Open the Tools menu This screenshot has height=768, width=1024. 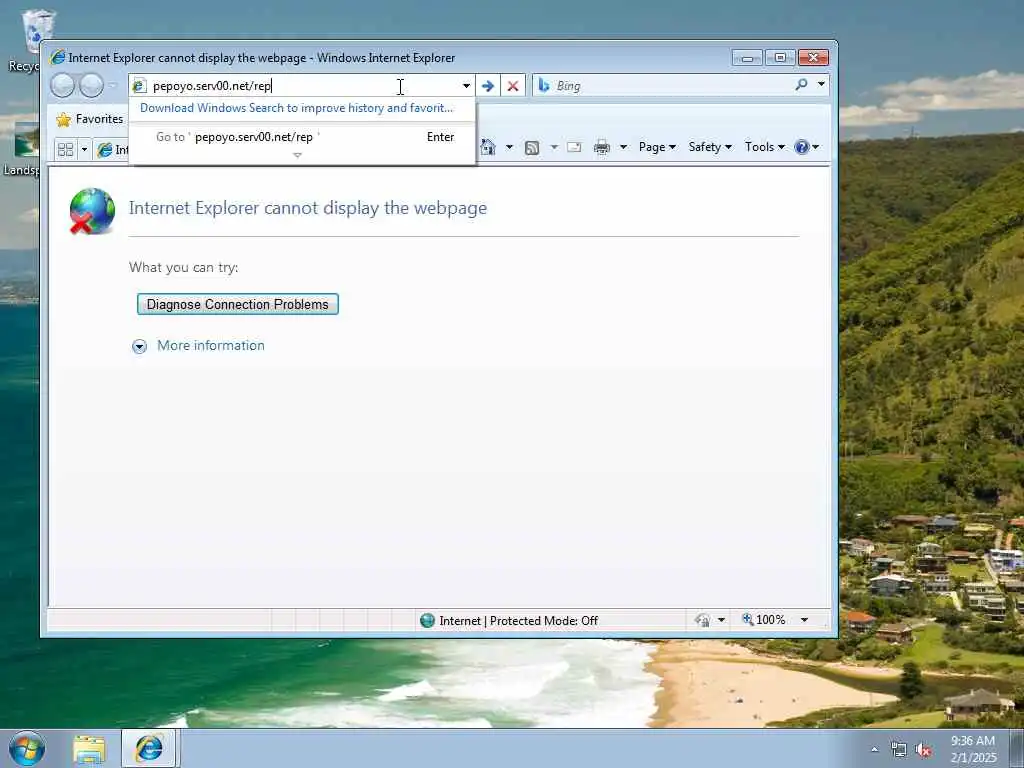coord(765,147)
